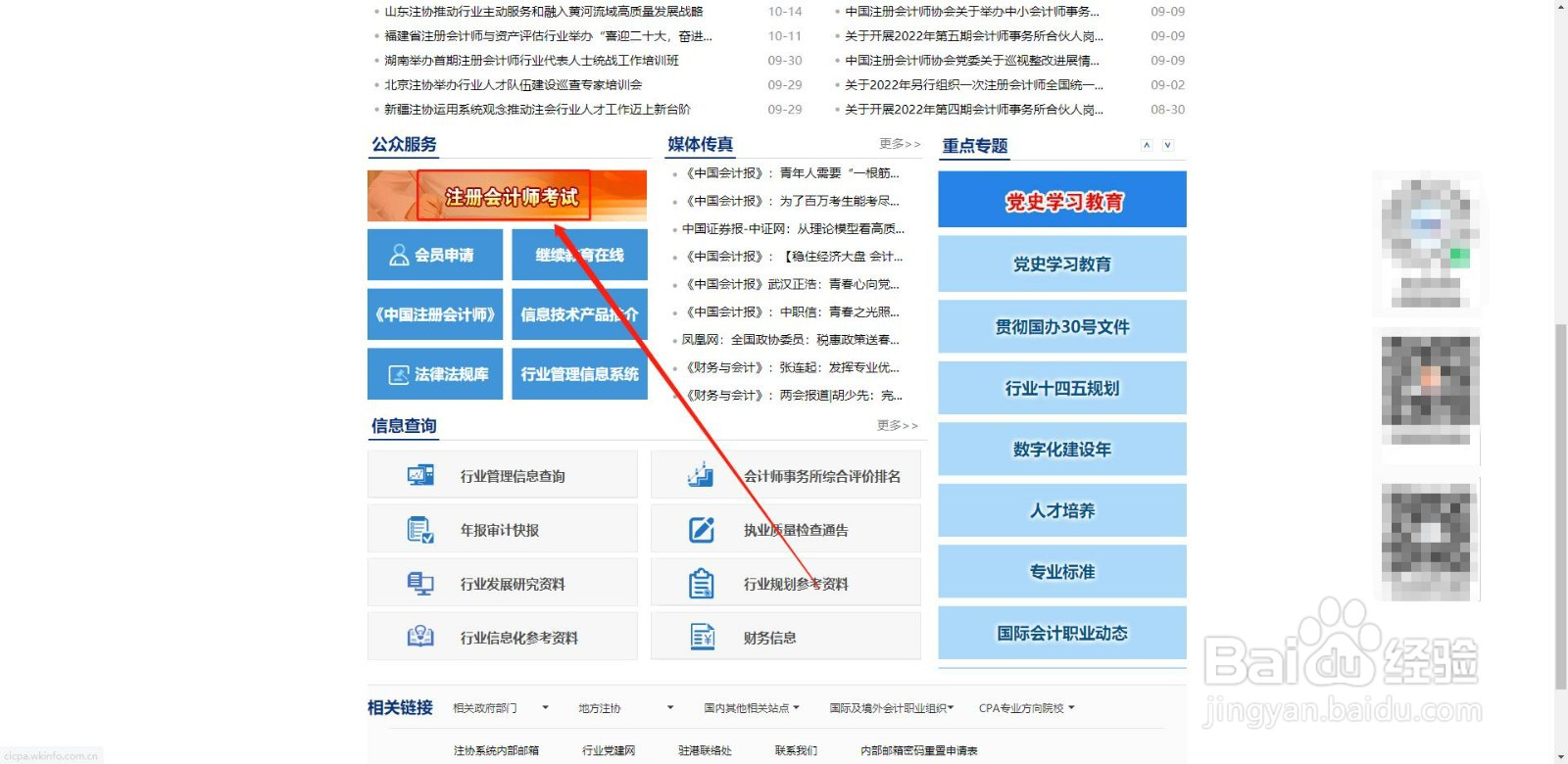Open 行业管理信息系统 tile
Viewport: 1568px width, 764px height.
pos(579,374)
